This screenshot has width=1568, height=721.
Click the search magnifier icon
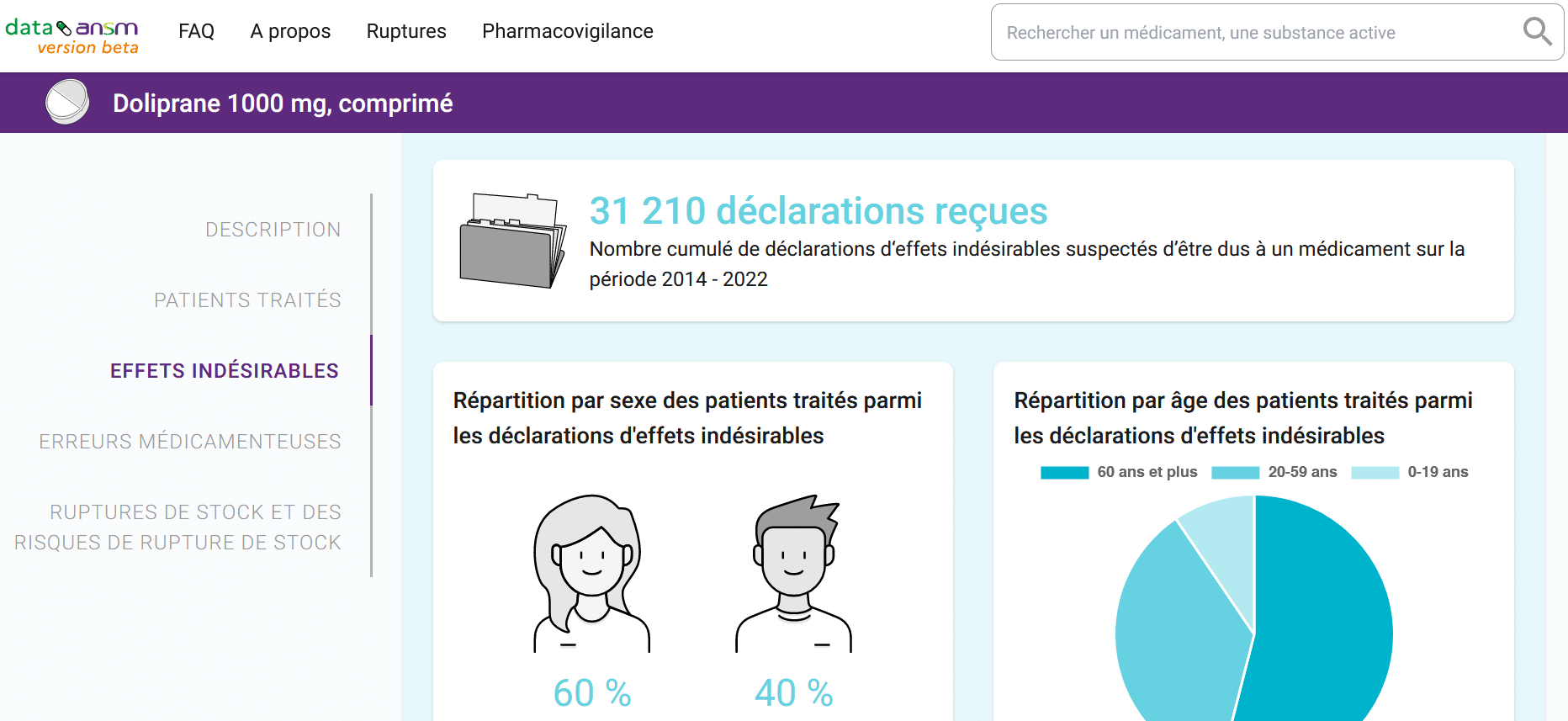(x=1537, y=32)
